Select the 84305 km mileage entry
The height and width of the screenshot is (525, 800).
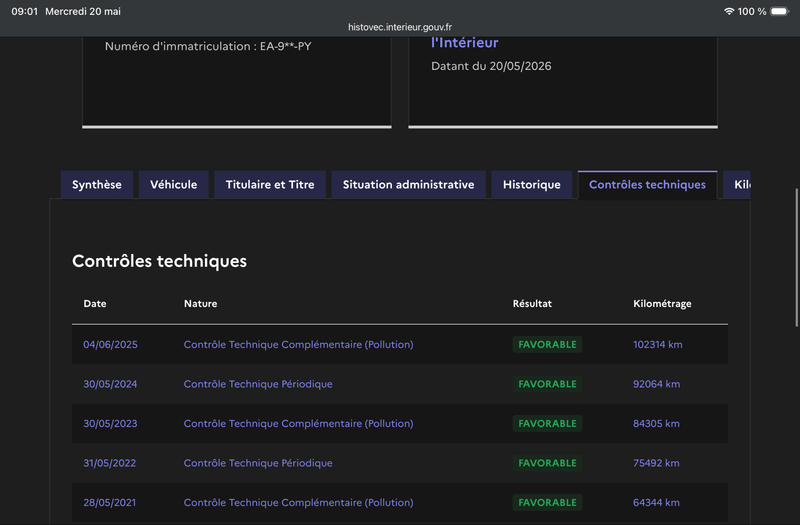(656, 423)
